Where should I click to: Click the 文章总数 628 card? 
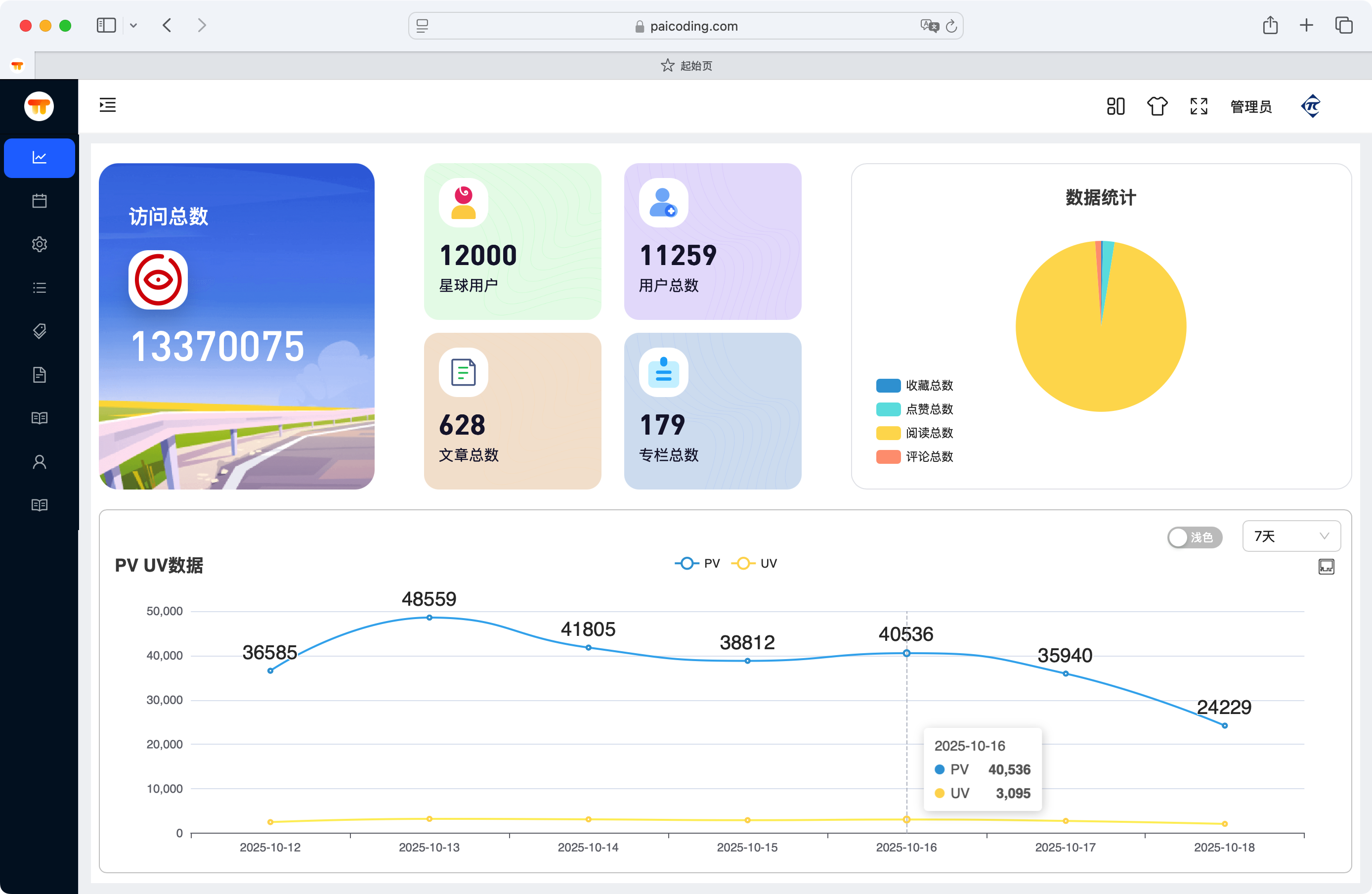512,411
